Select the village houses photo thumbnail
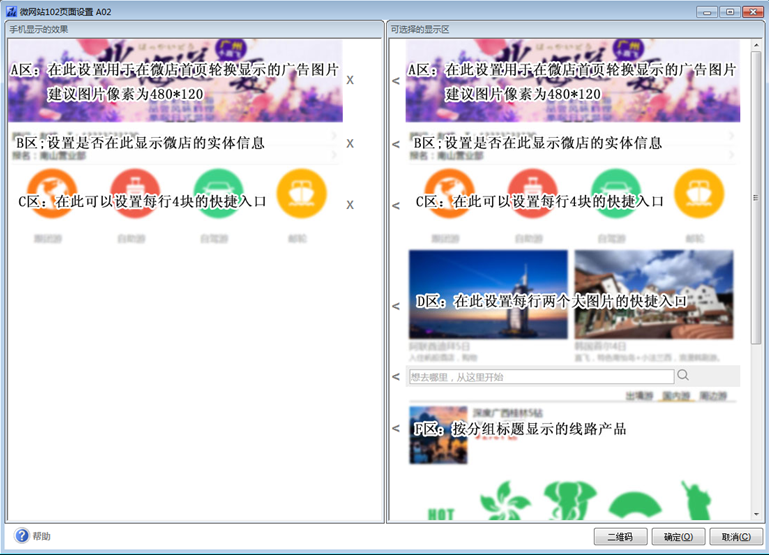This screenshot has height=556, width=769. 654,294
